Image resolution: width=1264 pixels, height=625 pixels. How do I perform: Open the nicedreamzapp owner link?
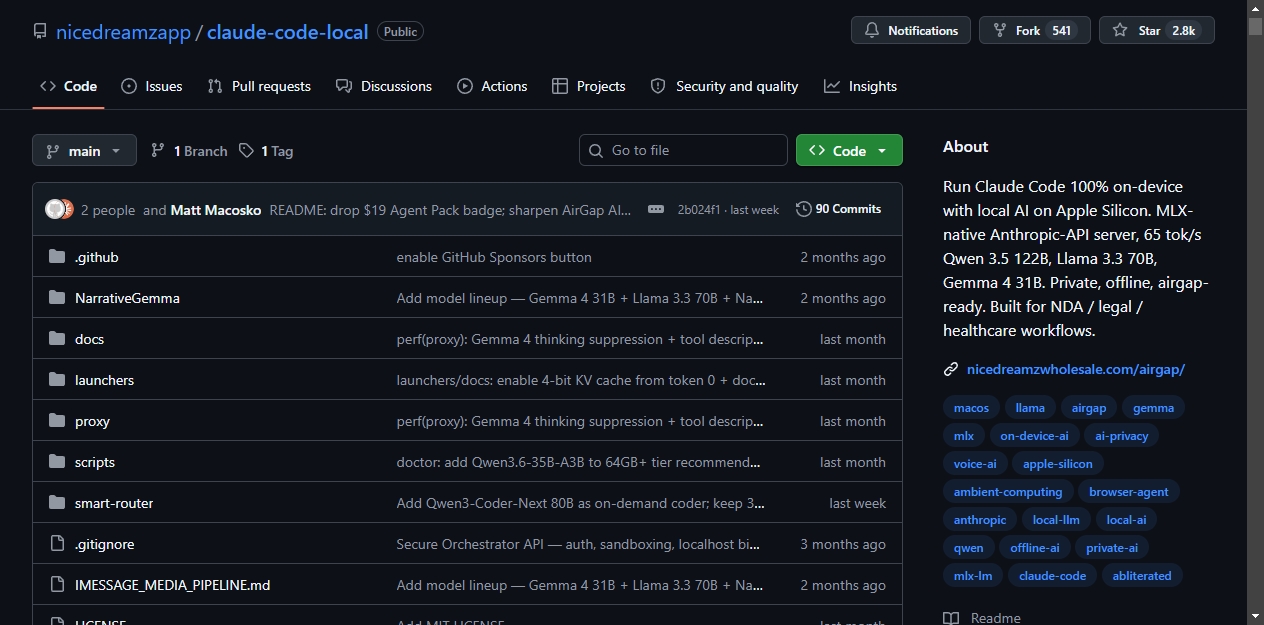point(123,31)
